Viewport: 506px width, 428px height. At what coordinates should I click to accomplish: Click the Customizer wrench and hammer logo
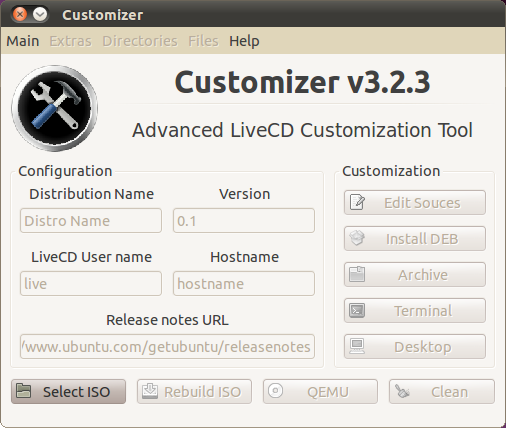point(55,108)
